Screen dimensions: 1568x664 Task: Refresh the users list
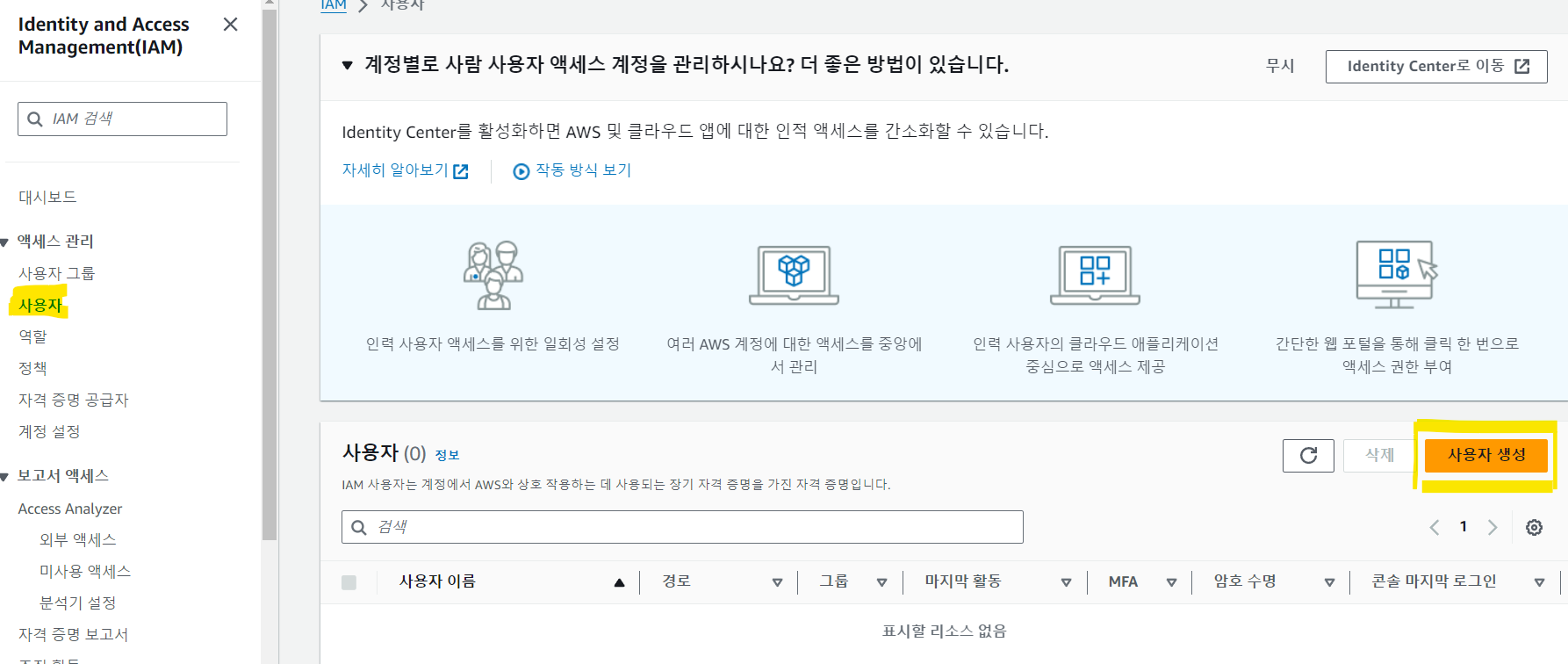[x=1308, y=456]
